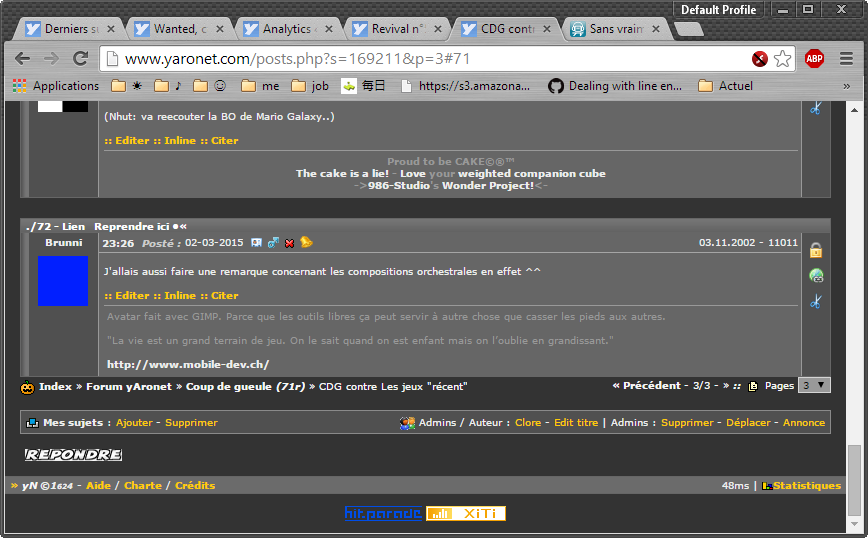Open the mobile-dev.ch signature link
The image size is (868, 538).
click(x=188, y=365)
